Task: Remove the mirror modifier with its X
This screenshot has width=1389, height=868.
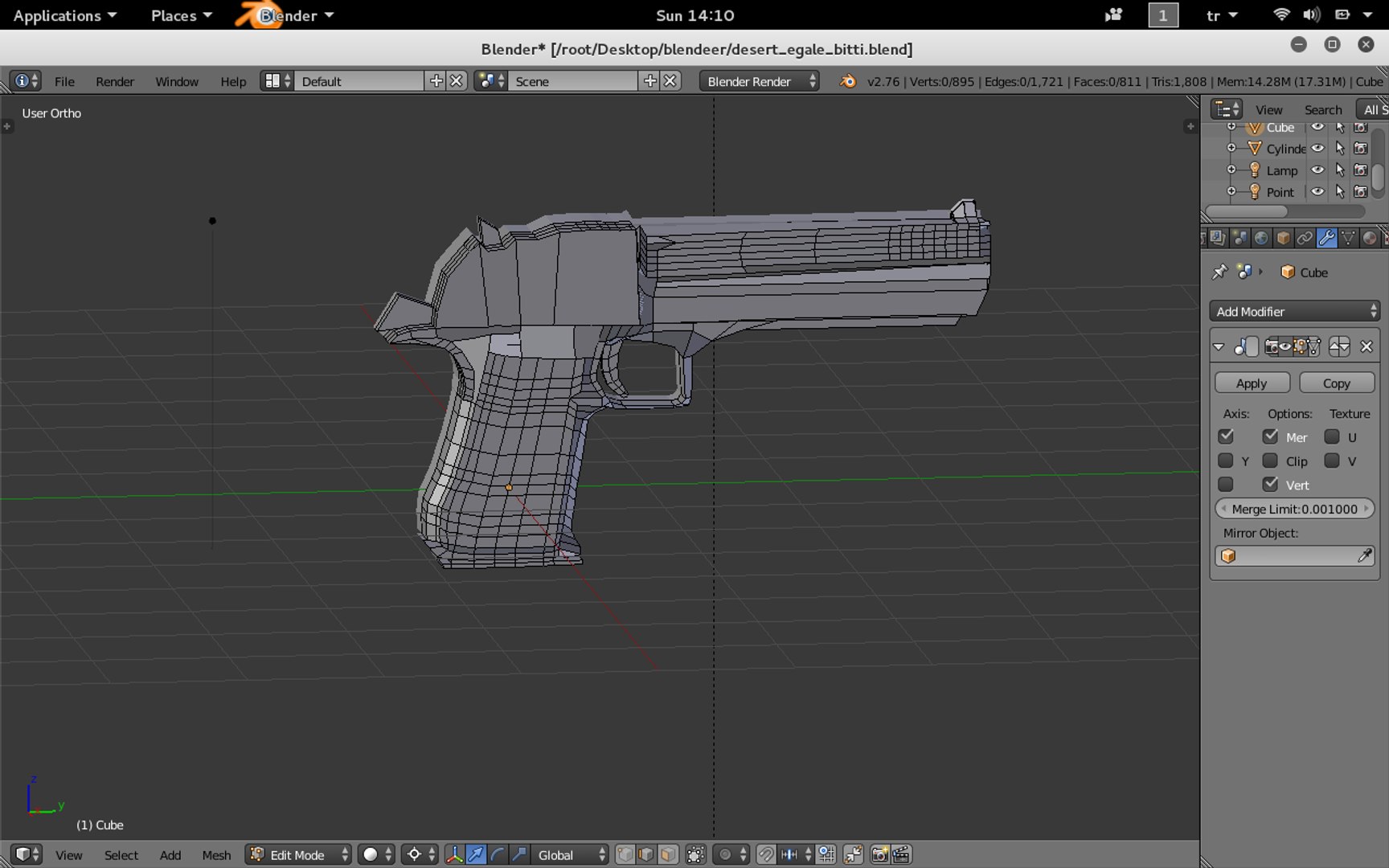Action: pyautogui.click(x=1366, y=346)
